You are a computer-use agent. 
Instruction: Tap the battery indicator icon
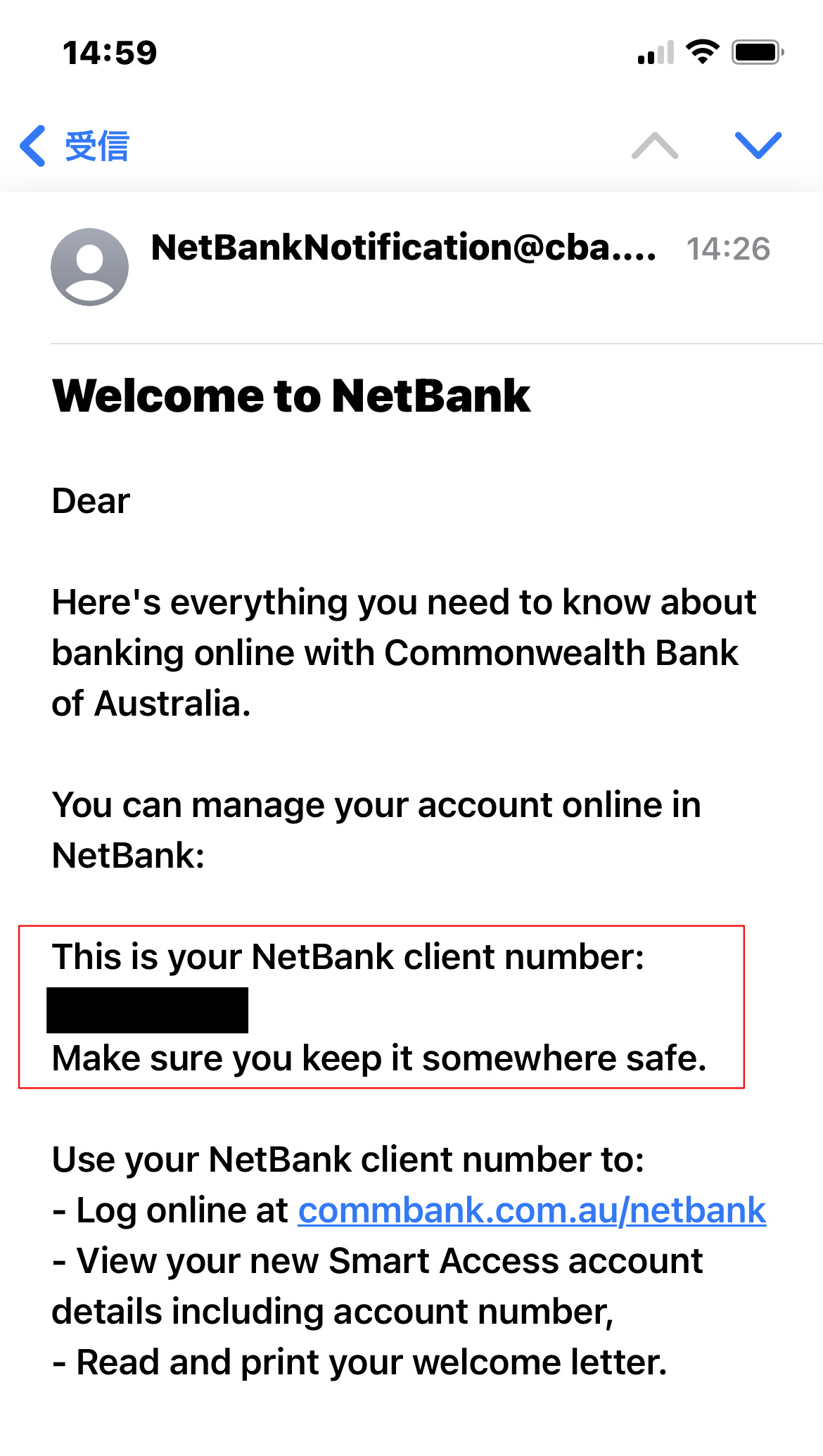(x=758, y=52)
